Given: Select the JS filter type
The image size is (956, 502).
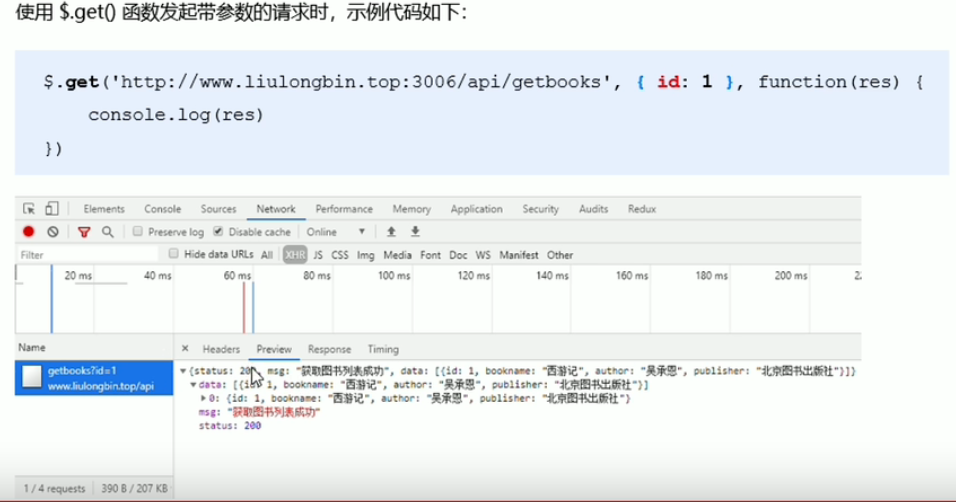Looking at the screenshot, I should click(x=318, y=255).
